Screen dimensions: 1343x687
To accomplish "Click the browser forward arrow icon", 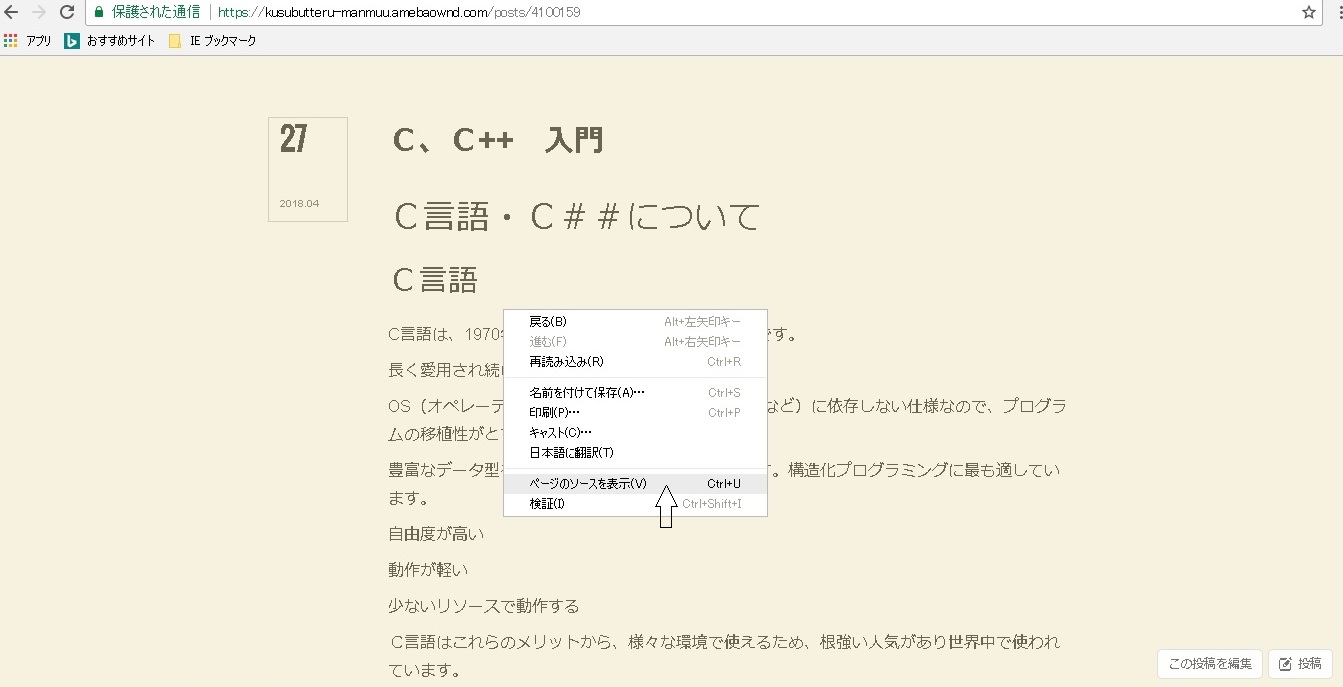I will pos(39,12).
